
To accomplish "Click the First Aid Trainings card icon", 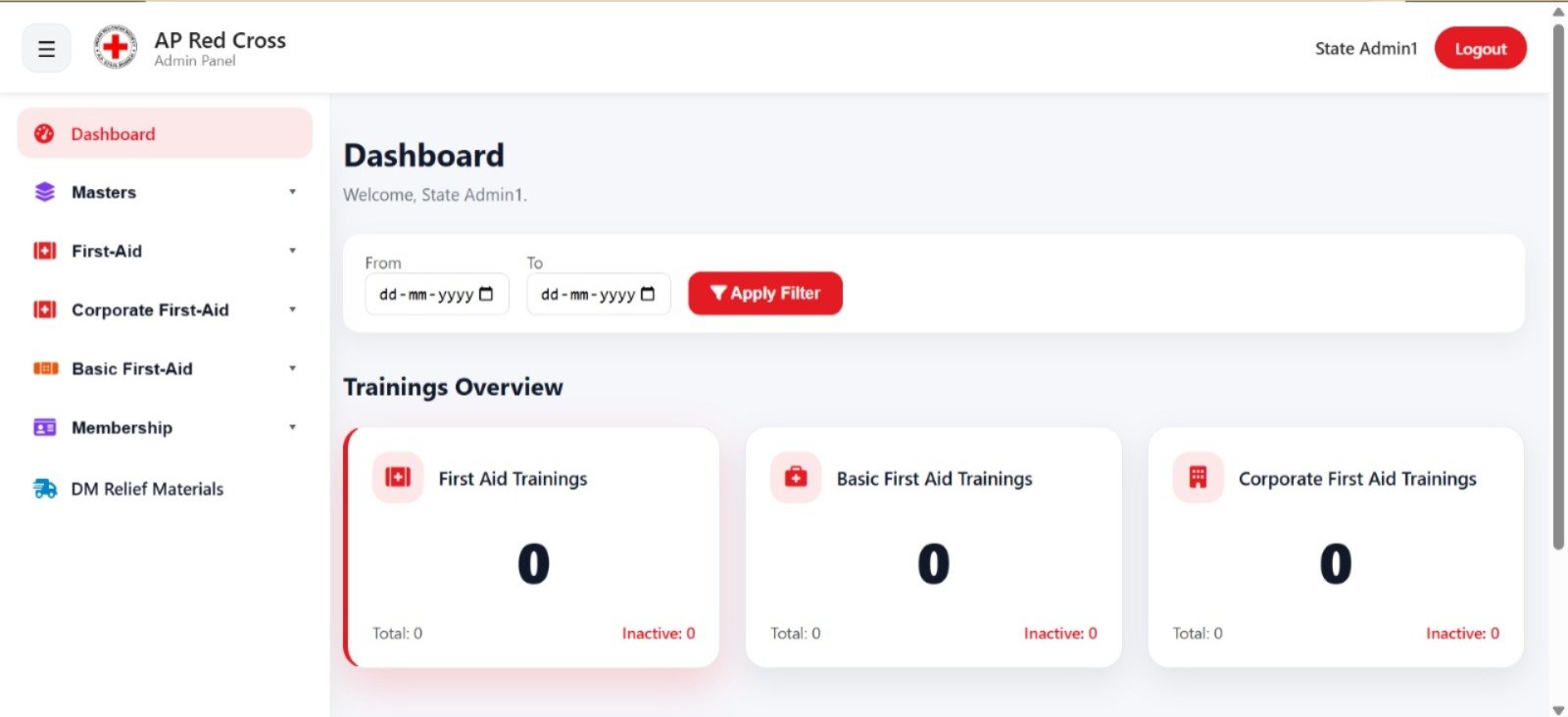I will pos(398,477).
